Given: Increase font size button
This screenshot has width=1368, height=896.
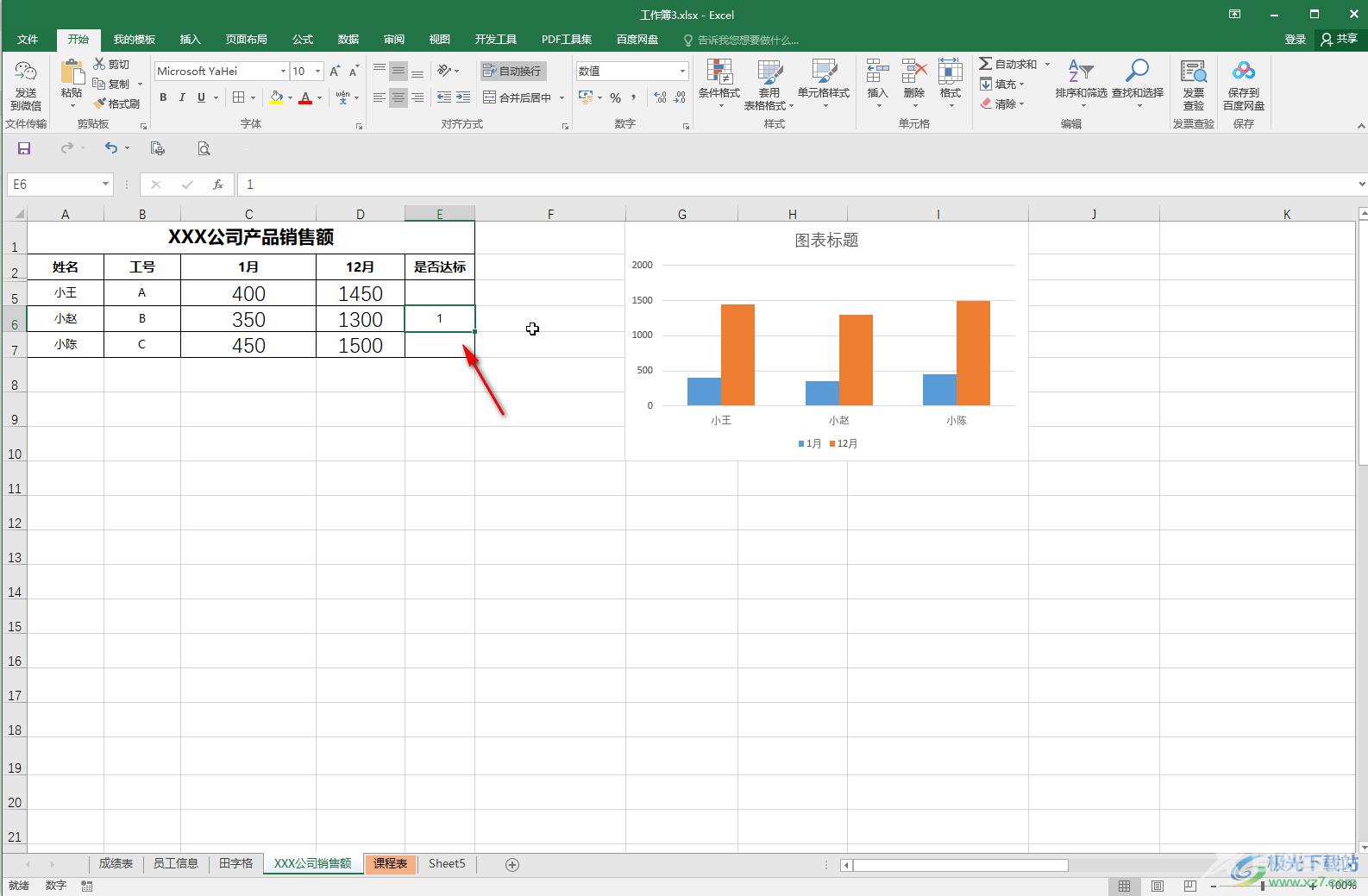Looking at the screenshot, I should tap(335, 71).
